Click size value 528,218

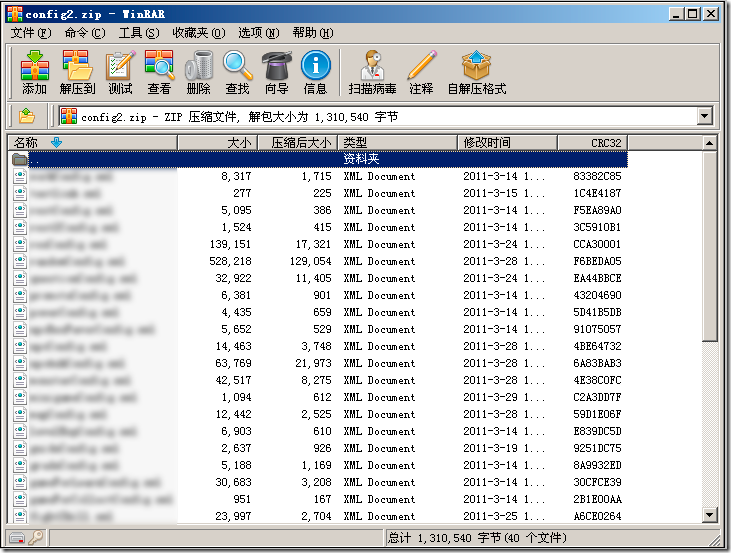click(x=230, y=261)
